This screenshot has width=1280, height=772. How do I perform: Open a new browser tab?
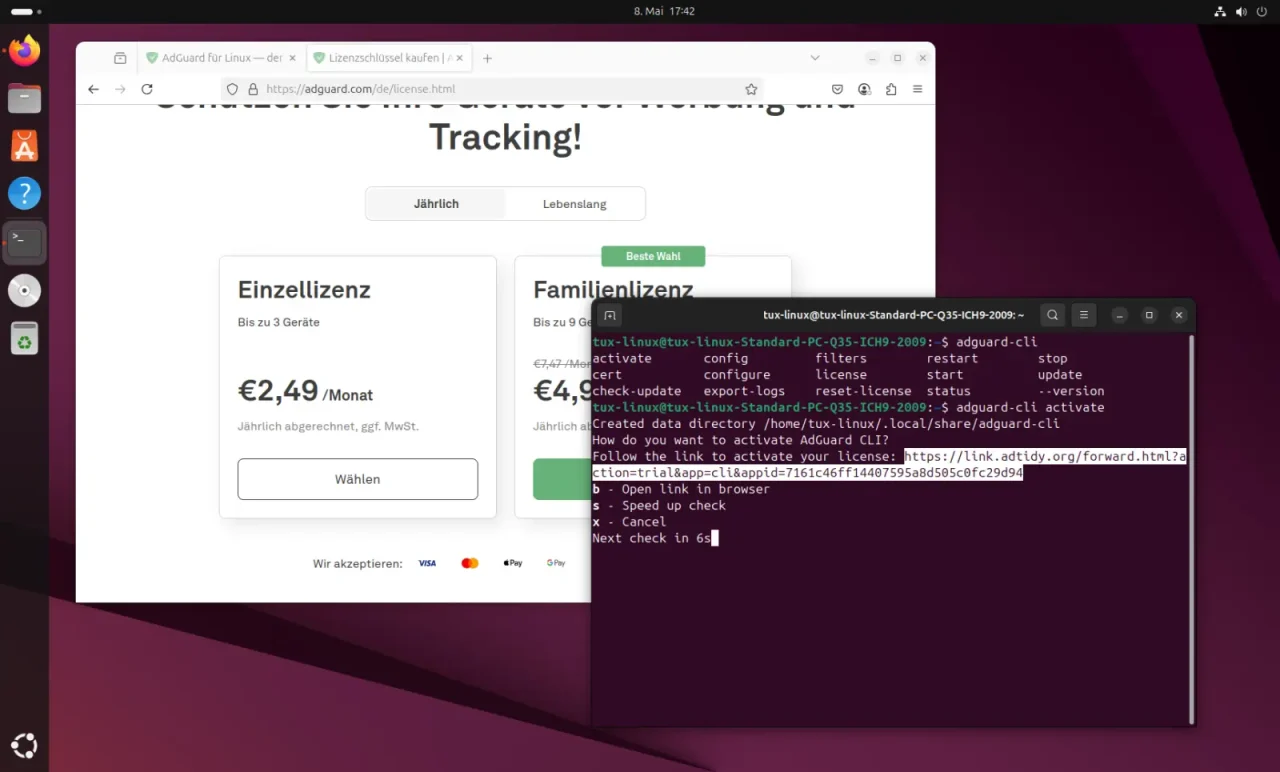[488, 58]
